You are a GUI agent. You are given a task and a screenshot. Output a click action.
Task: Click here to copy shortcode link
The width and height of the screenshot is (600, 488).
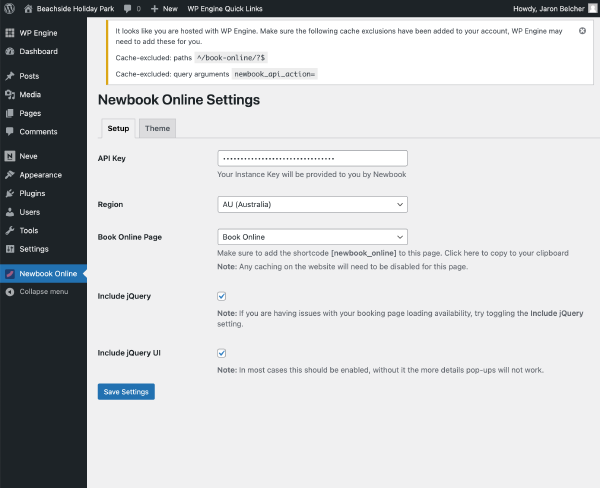(506, 253)
